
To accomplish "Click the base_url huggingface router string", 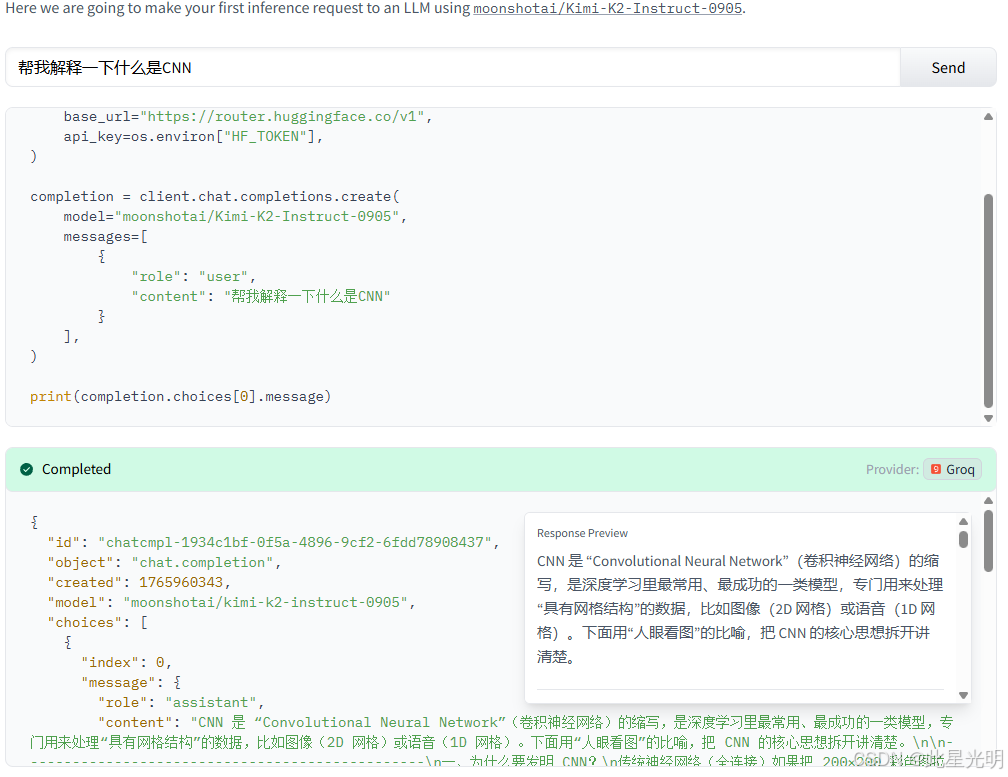I will point(282,116).
